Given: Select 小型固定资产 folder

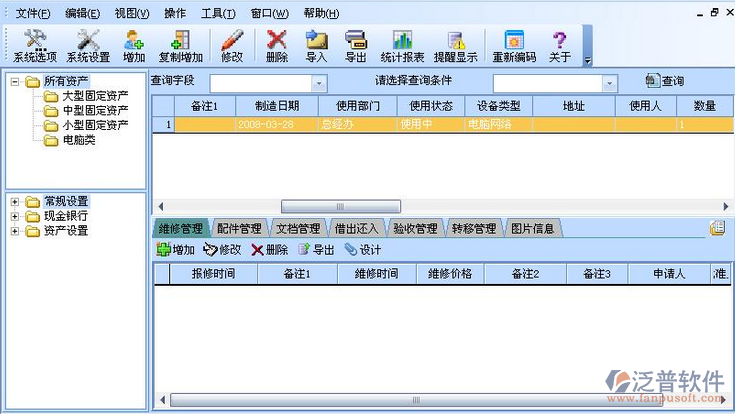Looking at the screenshot, I should (x=95, y=125).
